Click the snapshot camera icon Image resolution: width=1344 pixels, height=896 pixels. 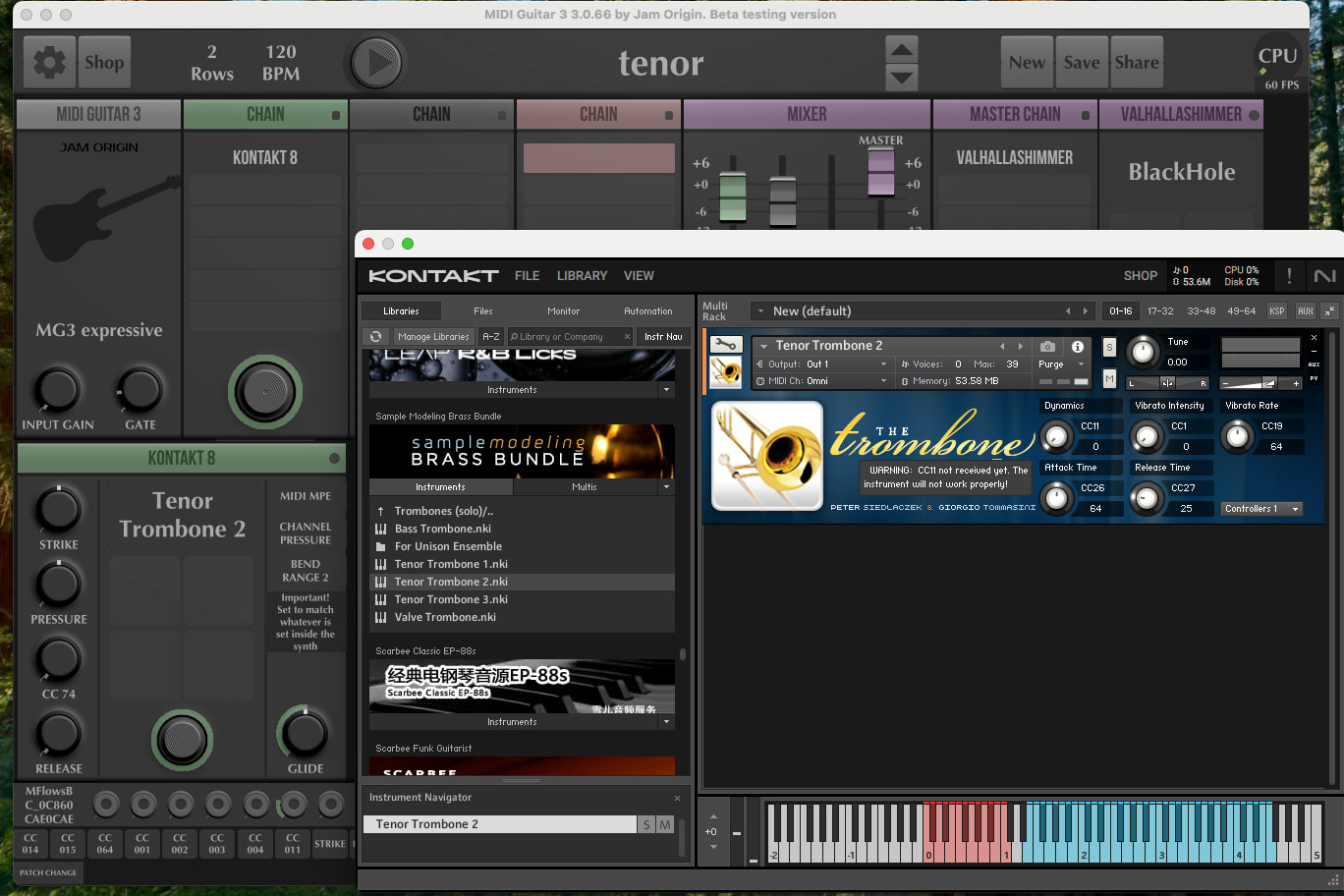[x=1048, y=346]
